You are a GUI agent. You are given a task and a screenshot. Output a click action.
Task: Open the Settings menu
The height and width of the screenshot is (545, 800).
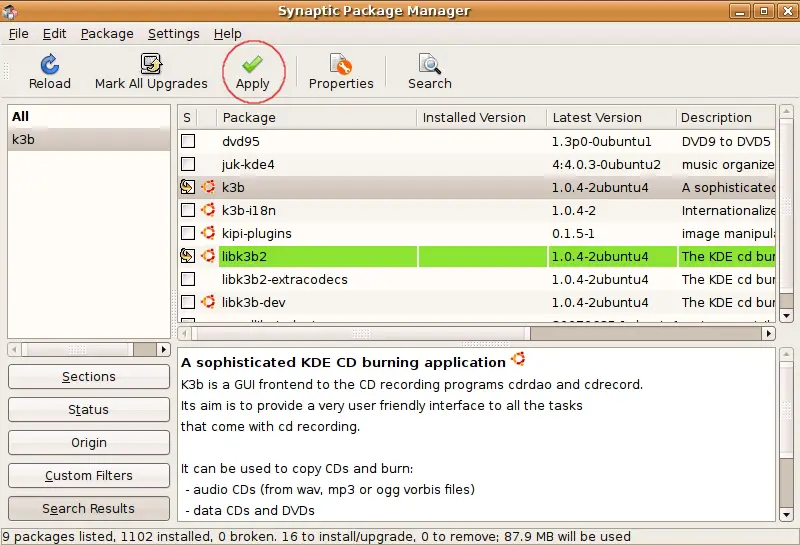click(173, 34)
